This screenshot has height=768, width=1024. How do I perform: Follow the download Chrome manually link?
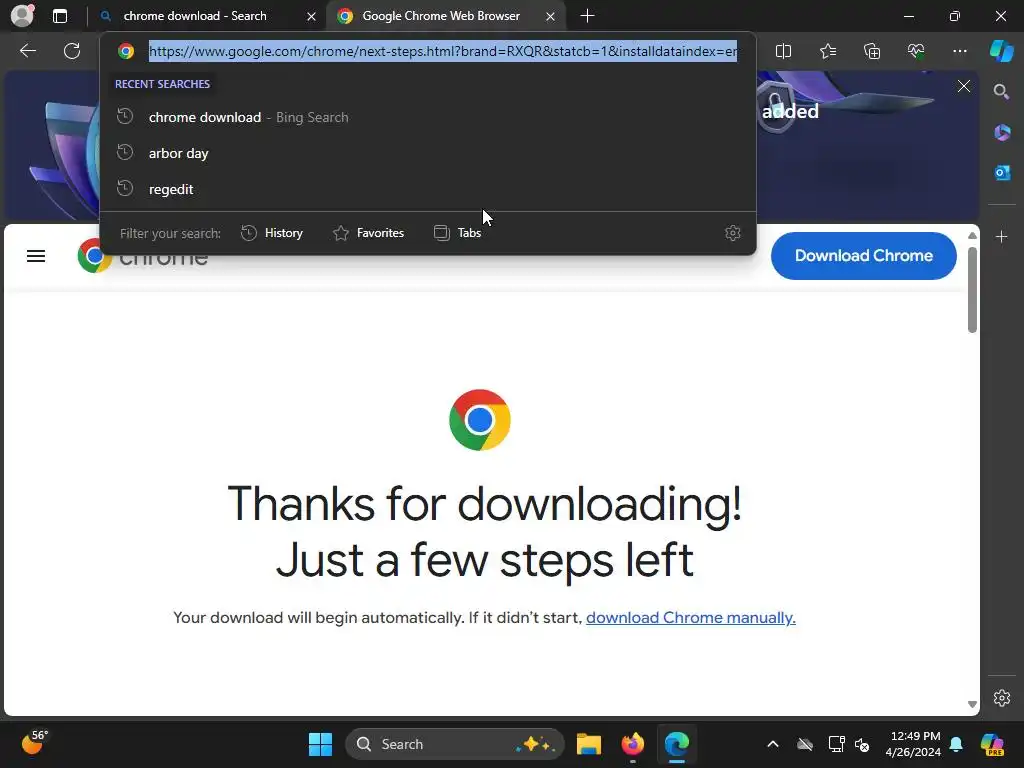(690, 618)
